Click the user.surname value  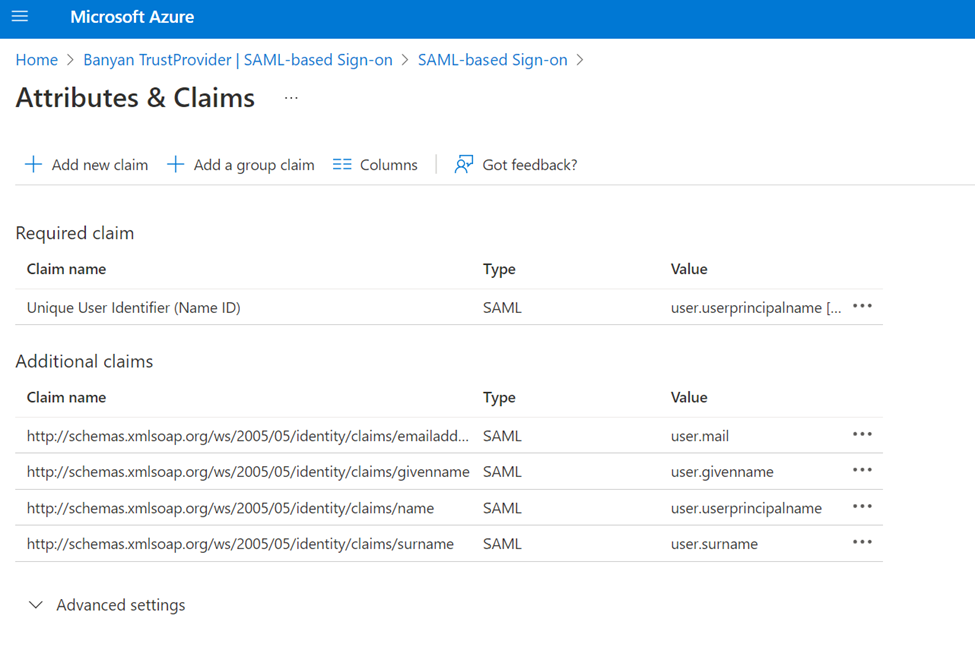coord(714,544)
